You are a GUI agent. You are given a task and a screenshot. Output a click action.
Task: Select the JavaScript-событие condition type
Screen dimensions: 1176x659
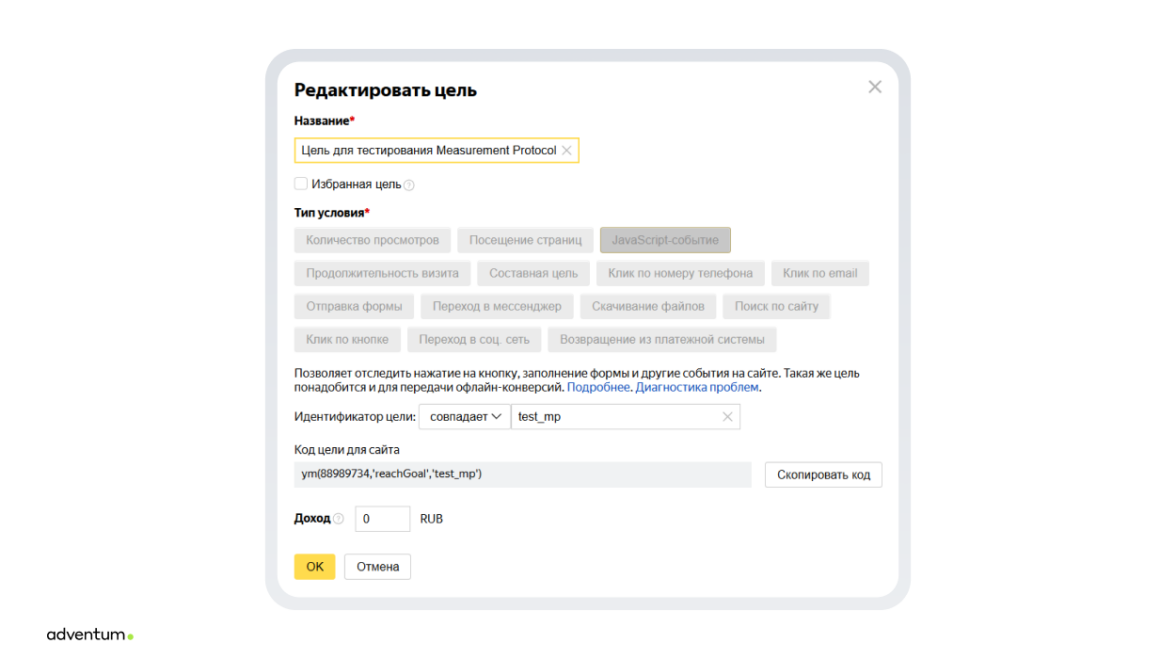pyautogui.click(x=665, y=240)
